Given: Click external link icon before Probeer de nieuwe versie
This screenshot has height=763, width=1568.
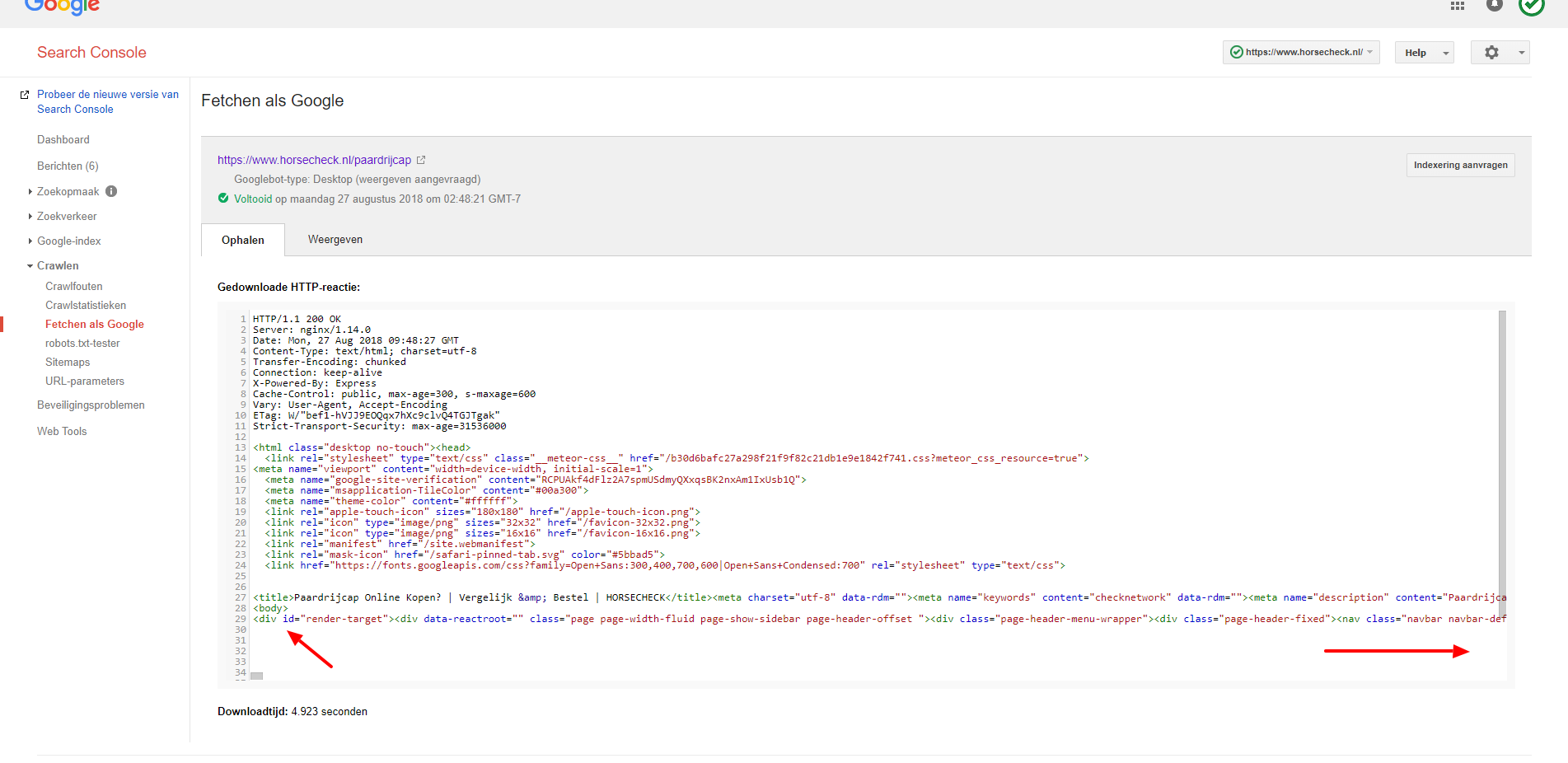Looking at the screenshot, I should 25,95.
